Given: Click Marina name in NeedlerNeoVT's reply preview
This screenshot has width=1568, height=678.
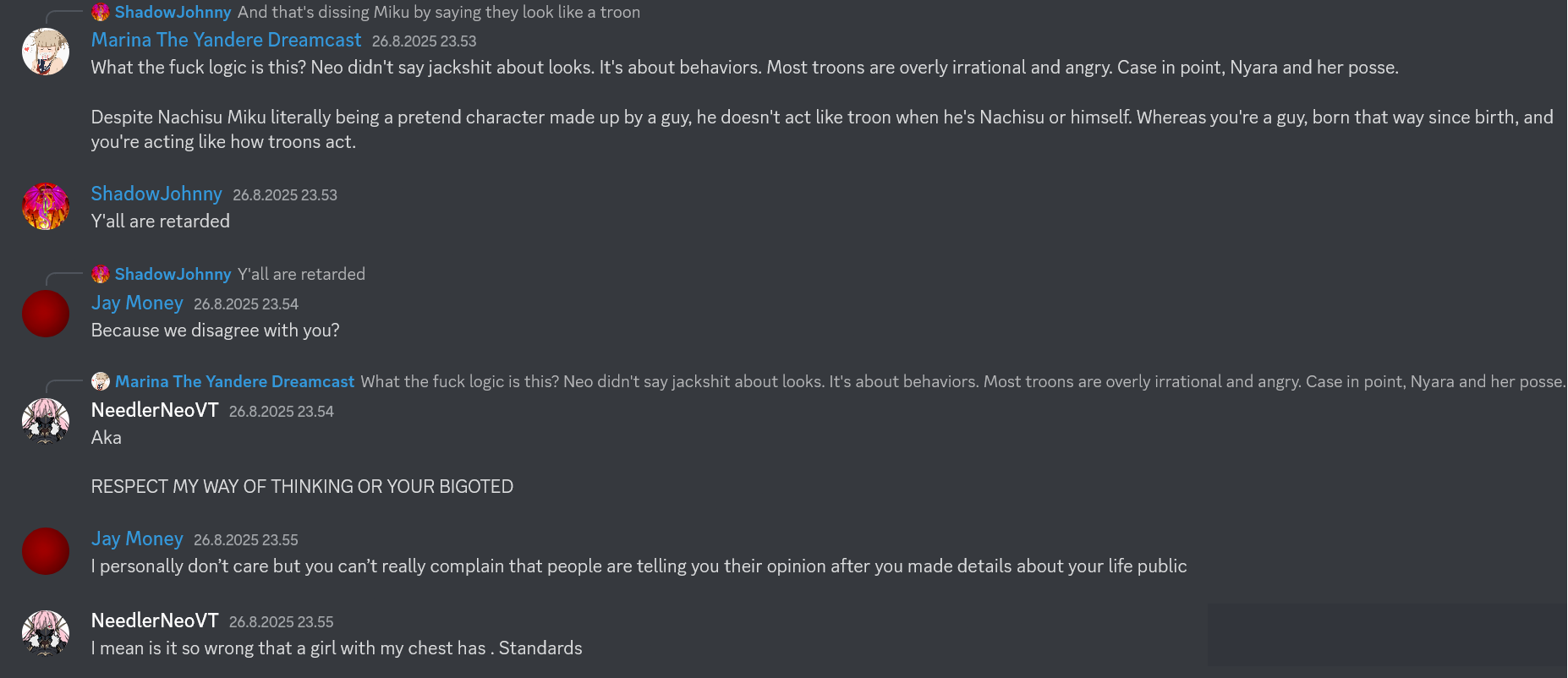Looking at the screenshot, I should pos(234,381).
